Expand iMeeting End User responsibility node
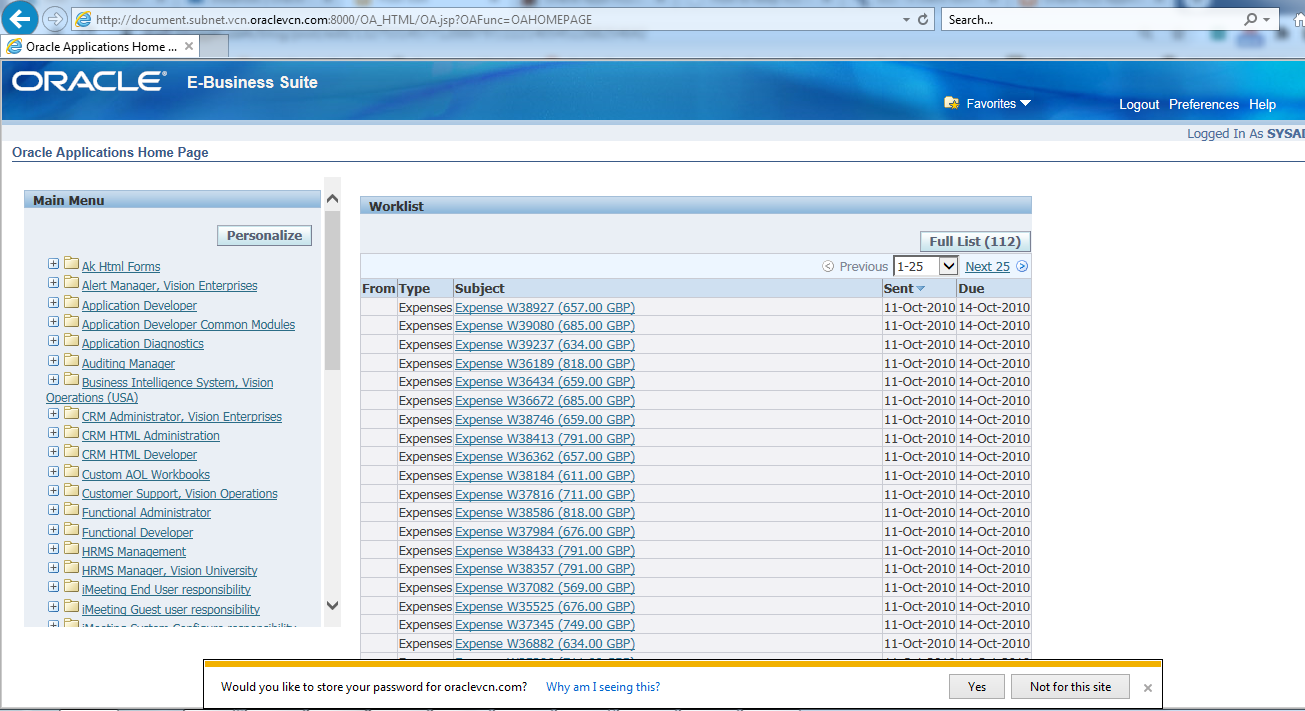Viewport: 1305px width, 711px height. (54, 587)
